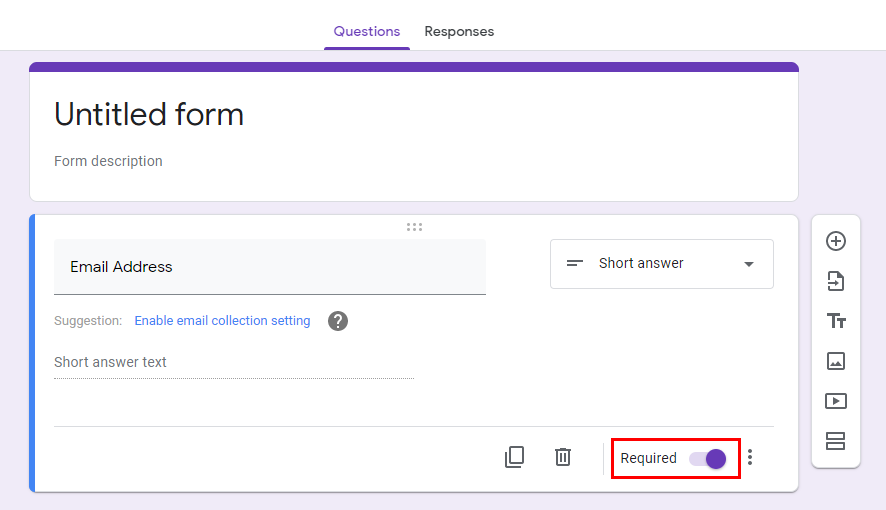Edit the Untitled form title

(x=149, y=114)
